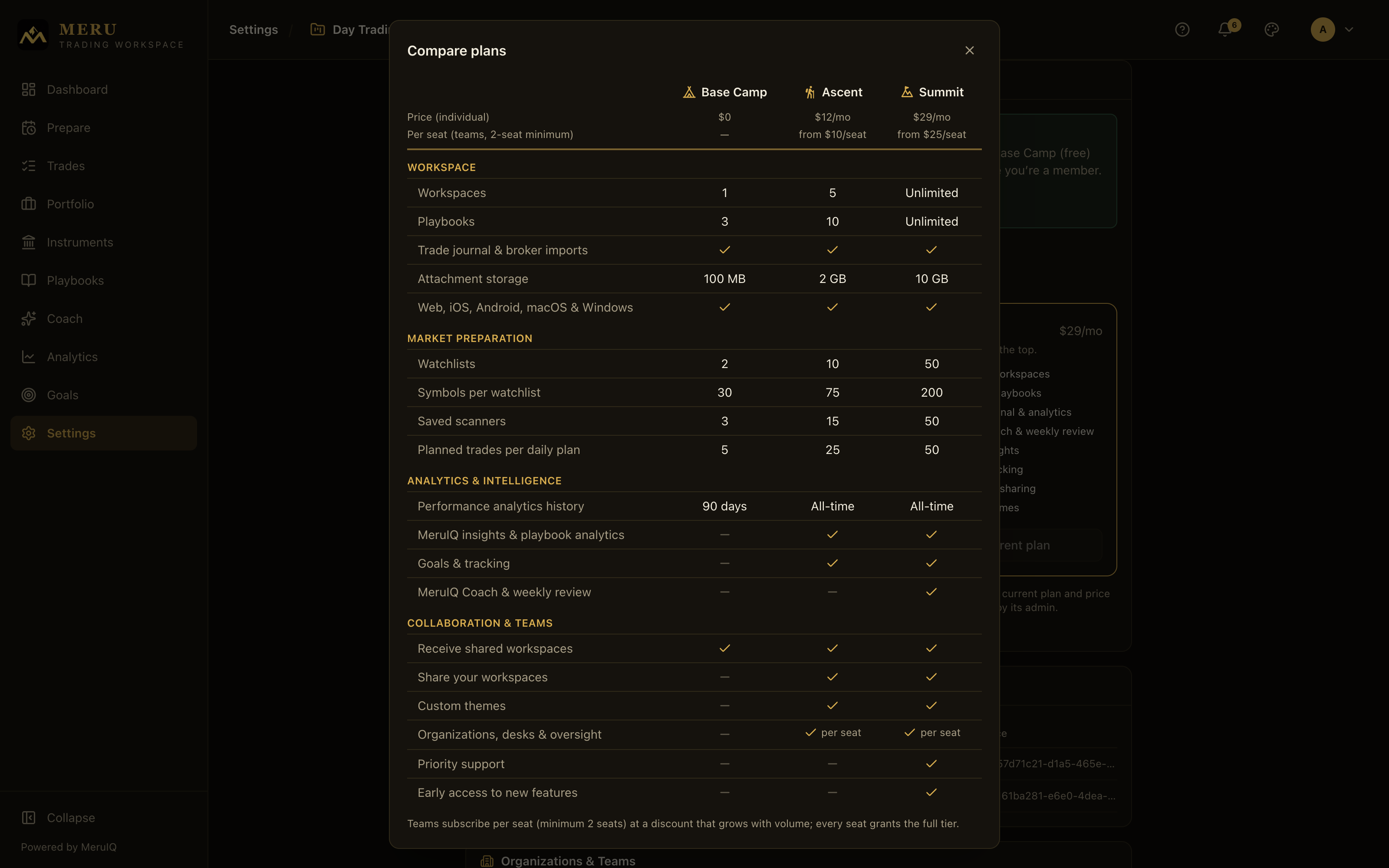Open Dashboard from the sidebar
The image size is (1389, 868).
click(103, 89)
